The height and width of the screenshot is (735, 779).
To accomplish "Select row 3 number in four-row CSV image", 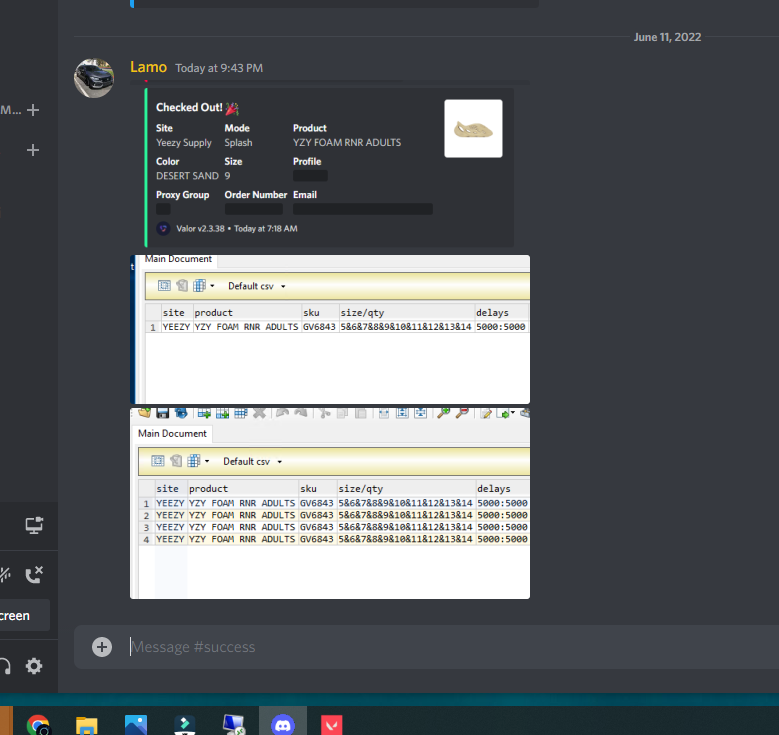I will [146, 527].
